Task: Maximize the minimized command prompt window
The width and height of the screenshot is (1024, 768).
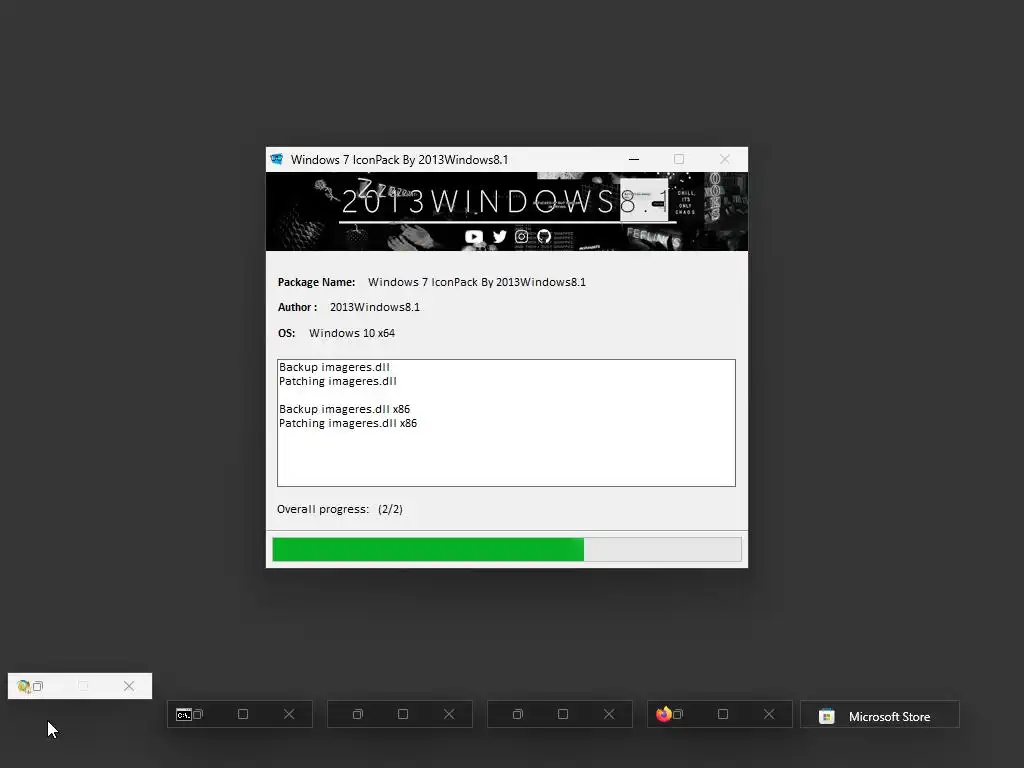Action: (243, 714)
